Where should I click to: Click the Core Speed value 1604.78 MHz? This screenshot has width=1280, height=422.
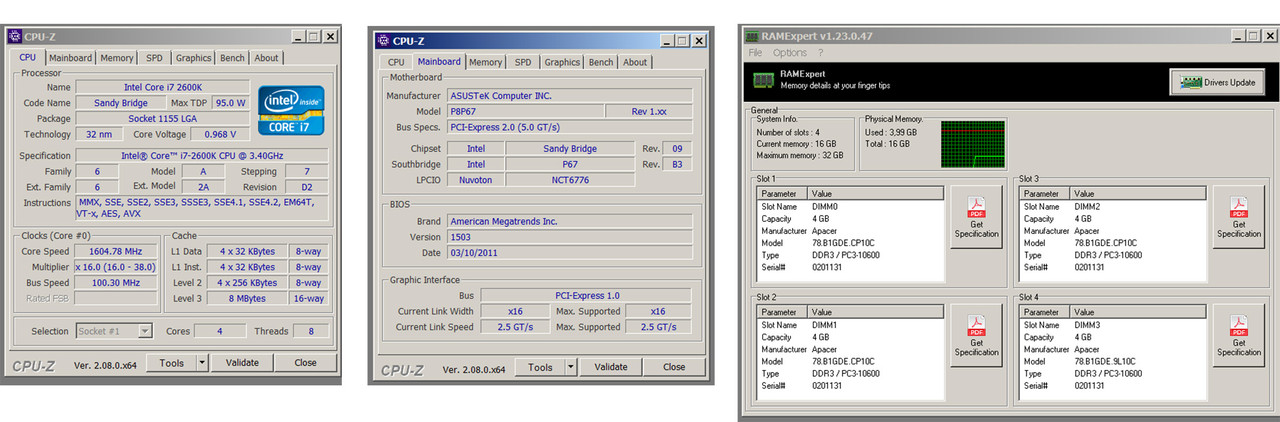coord(117,251)
